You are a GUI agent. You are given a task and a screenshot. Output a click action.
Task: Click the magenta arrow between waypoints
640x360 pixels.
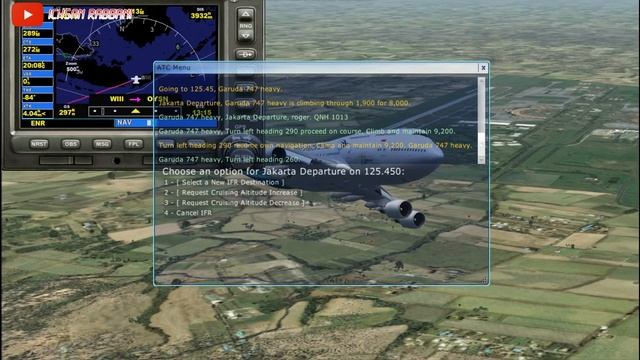pos(135,99)
